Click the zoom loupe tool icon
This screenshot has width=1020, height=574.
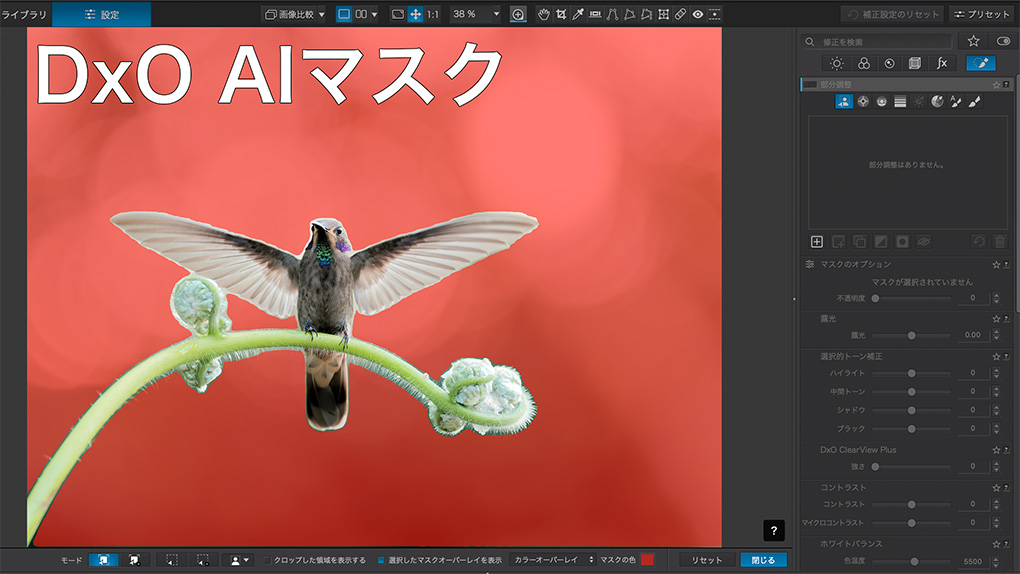click(518, 14)
